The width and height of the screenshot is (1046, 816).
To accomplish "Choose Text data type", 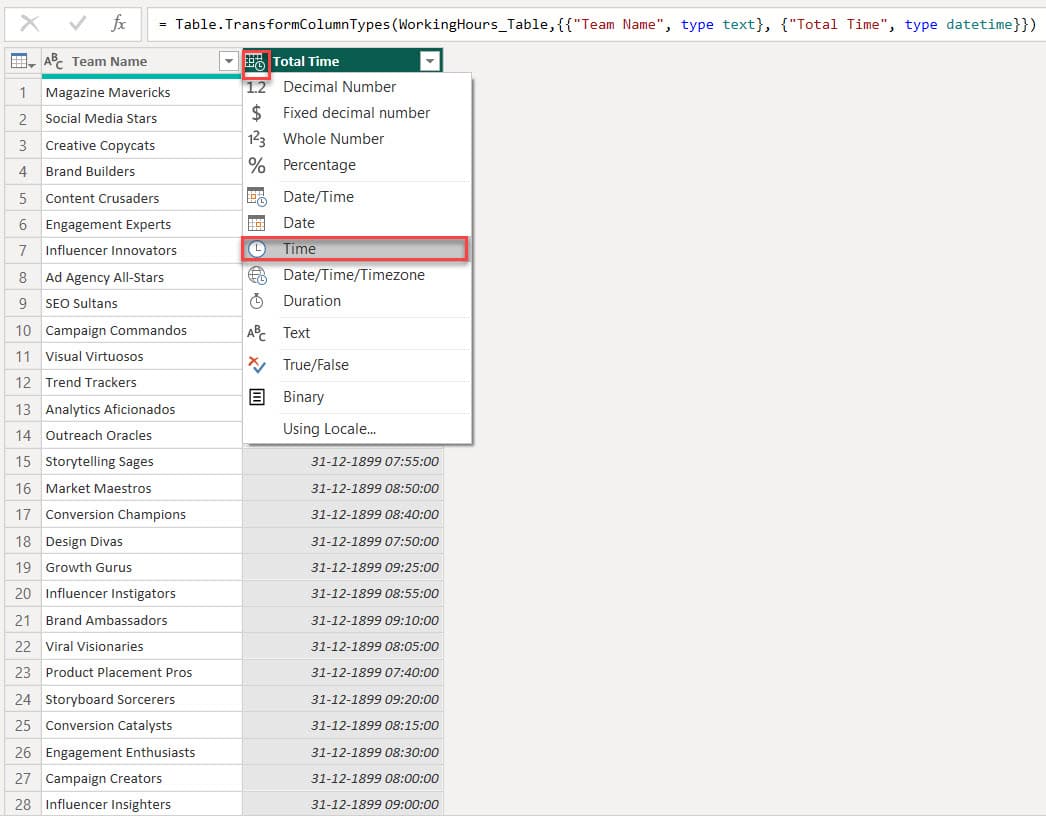I will point(358,333).
